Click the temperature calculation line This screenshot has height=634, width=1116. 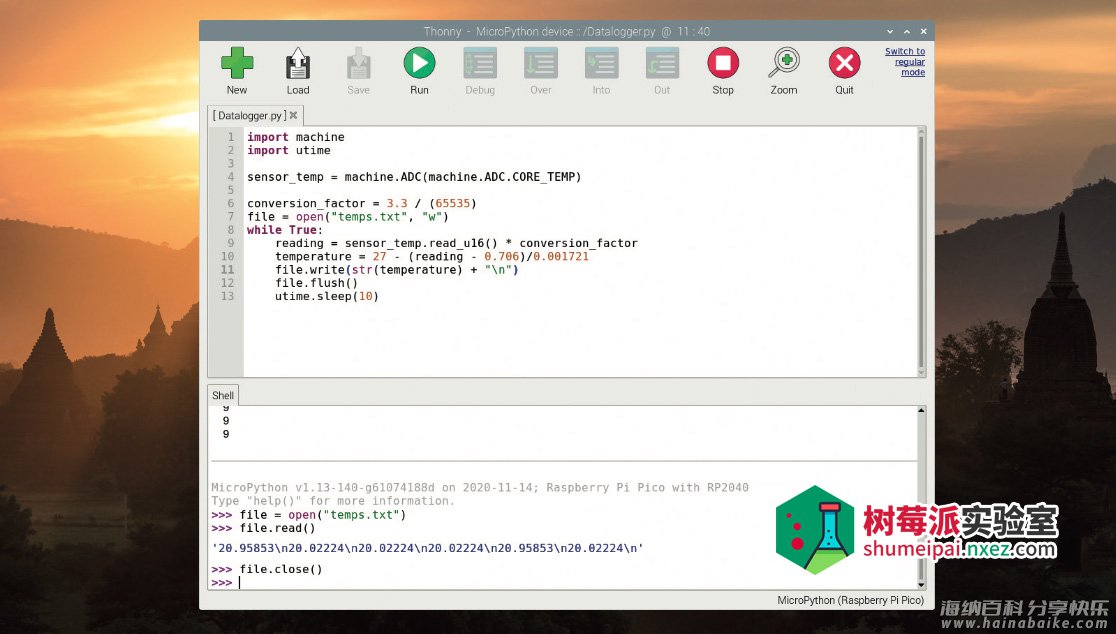click(432, 257)
